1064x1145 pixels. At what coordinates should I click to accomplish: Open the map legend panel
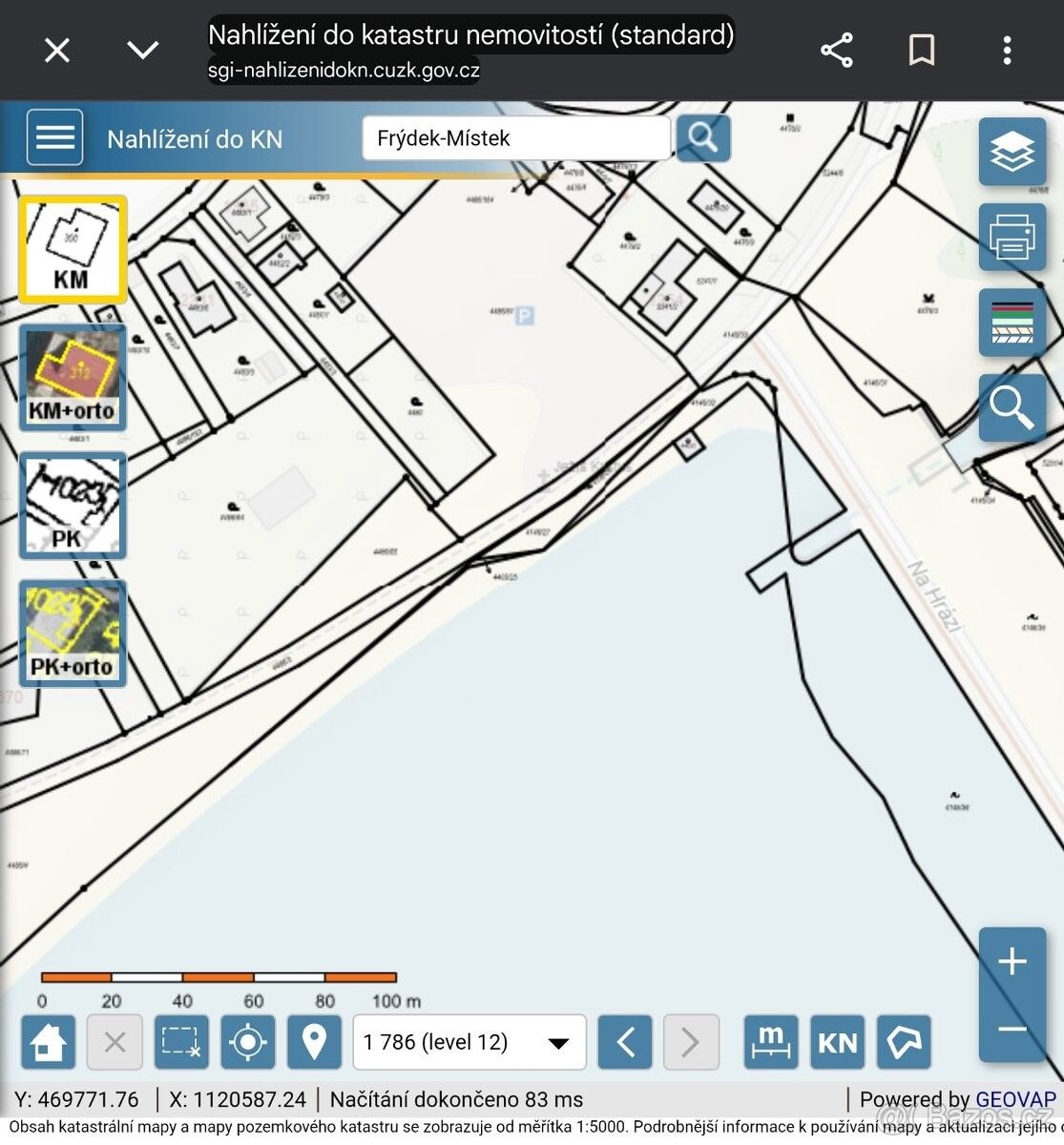[x=1012, y=322]
